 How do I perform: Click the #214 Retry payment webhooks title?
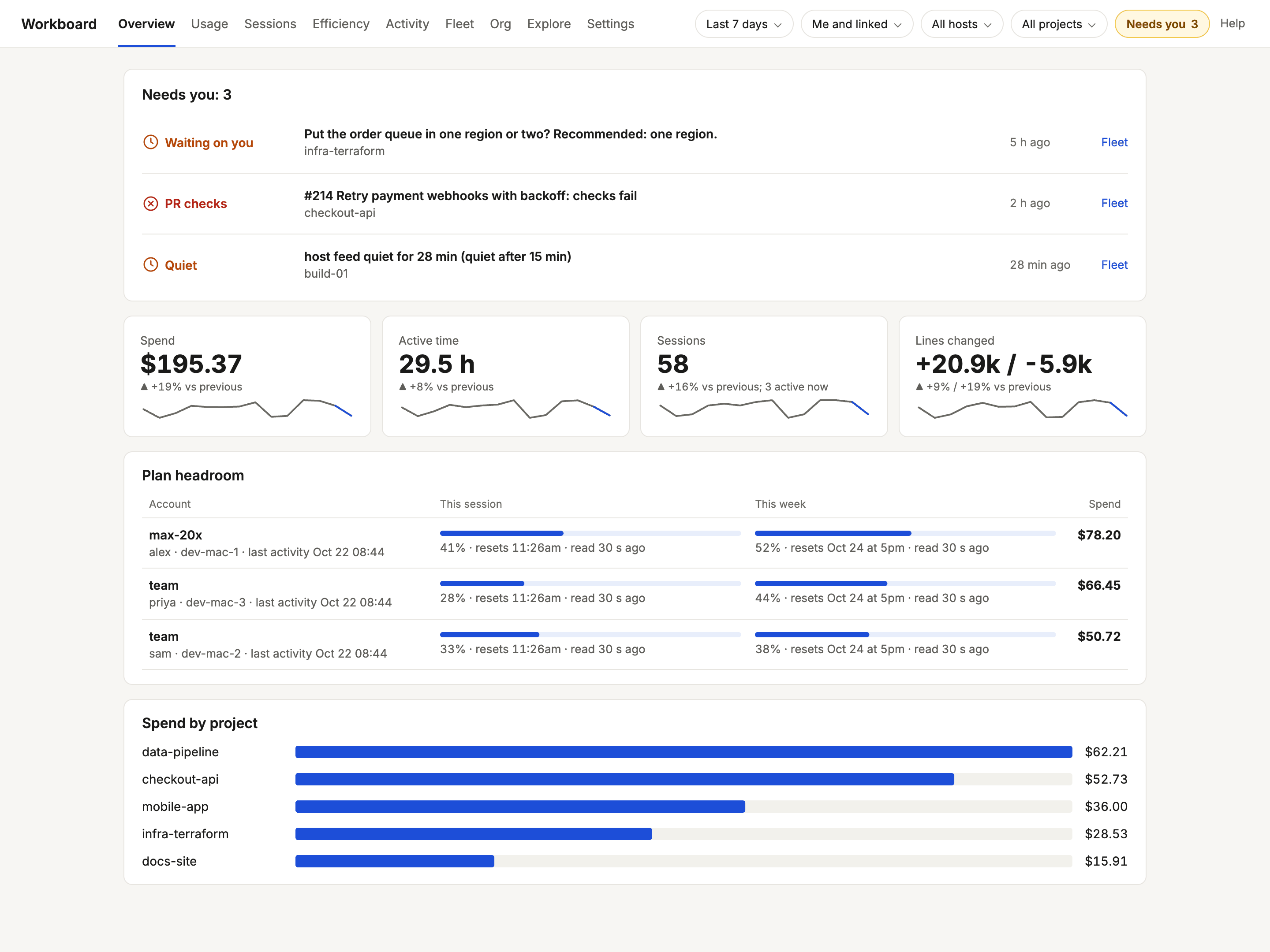(x=470, y=196)
